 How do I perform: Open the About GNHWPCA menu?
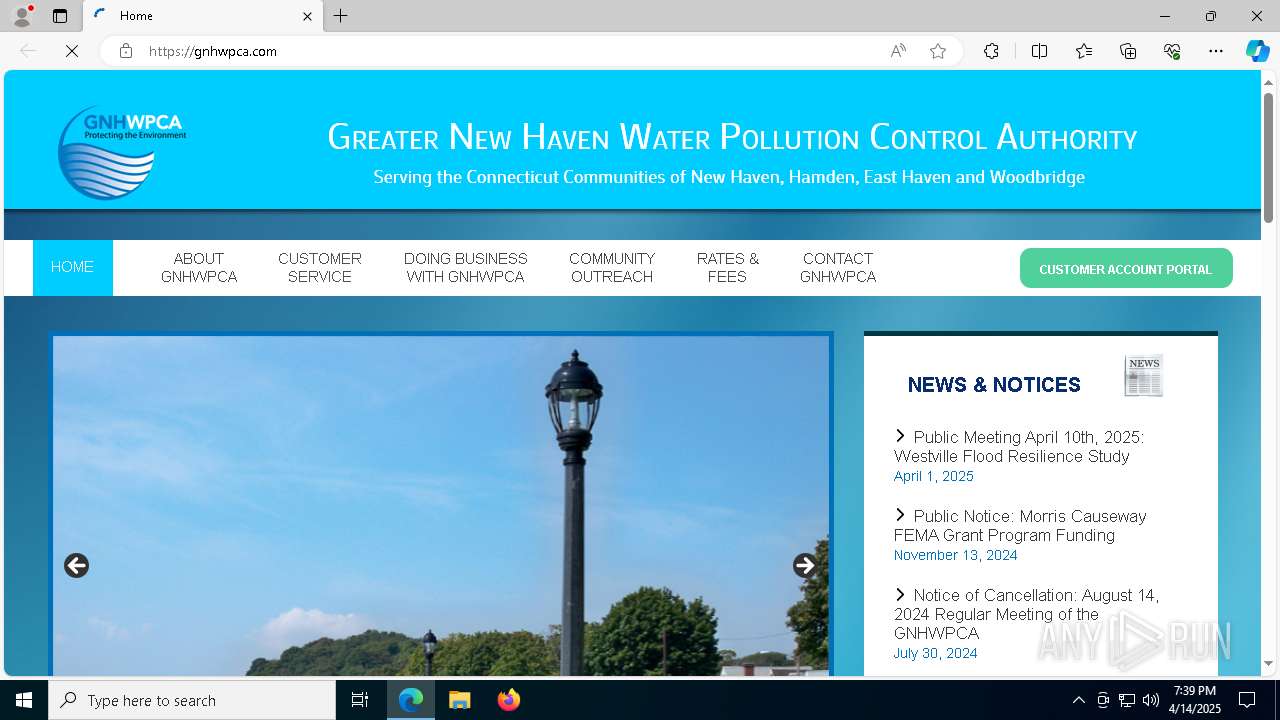point(199,267)
